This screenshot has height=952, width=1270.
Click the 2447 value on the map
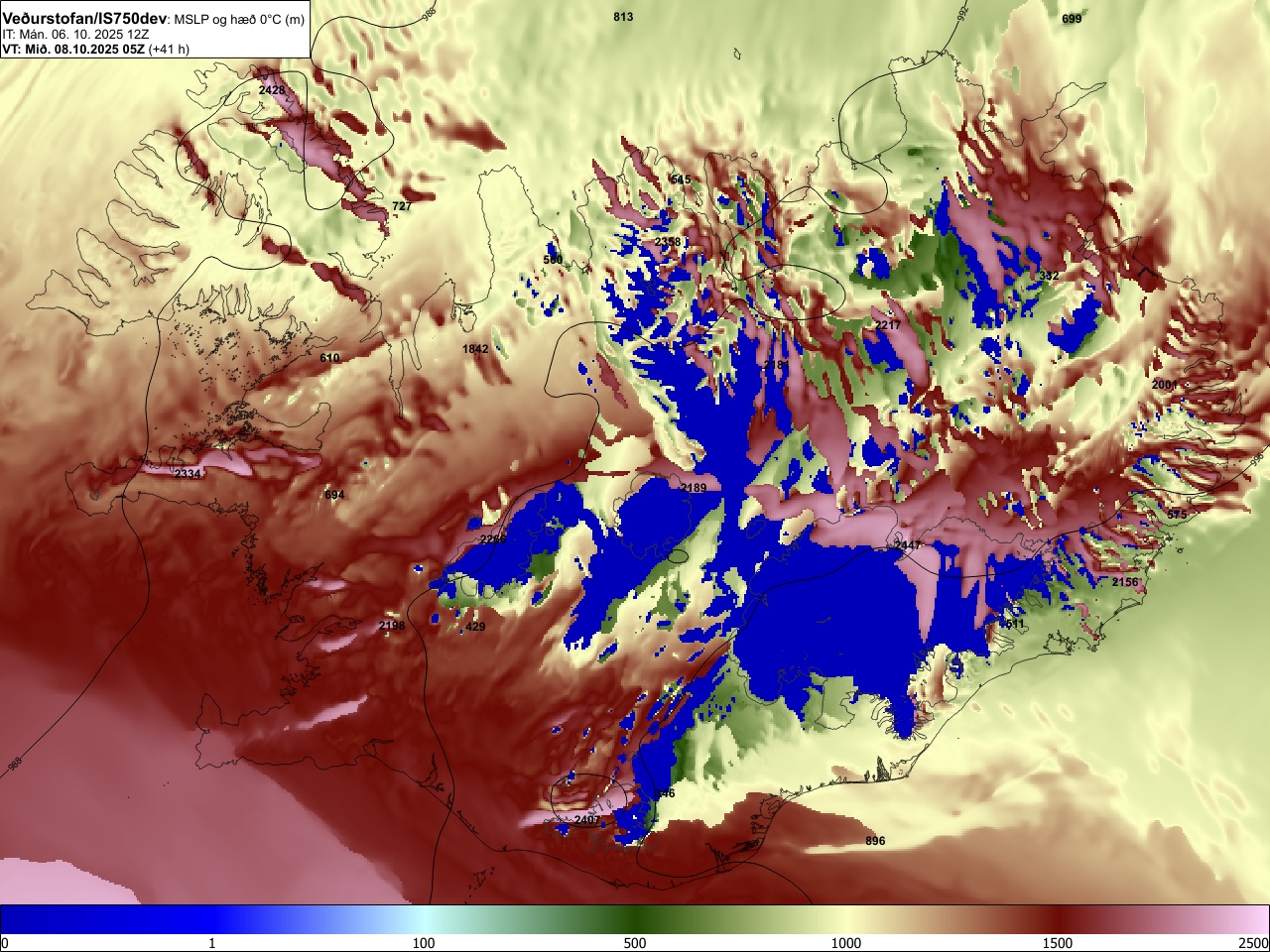(x=908, y=545)
